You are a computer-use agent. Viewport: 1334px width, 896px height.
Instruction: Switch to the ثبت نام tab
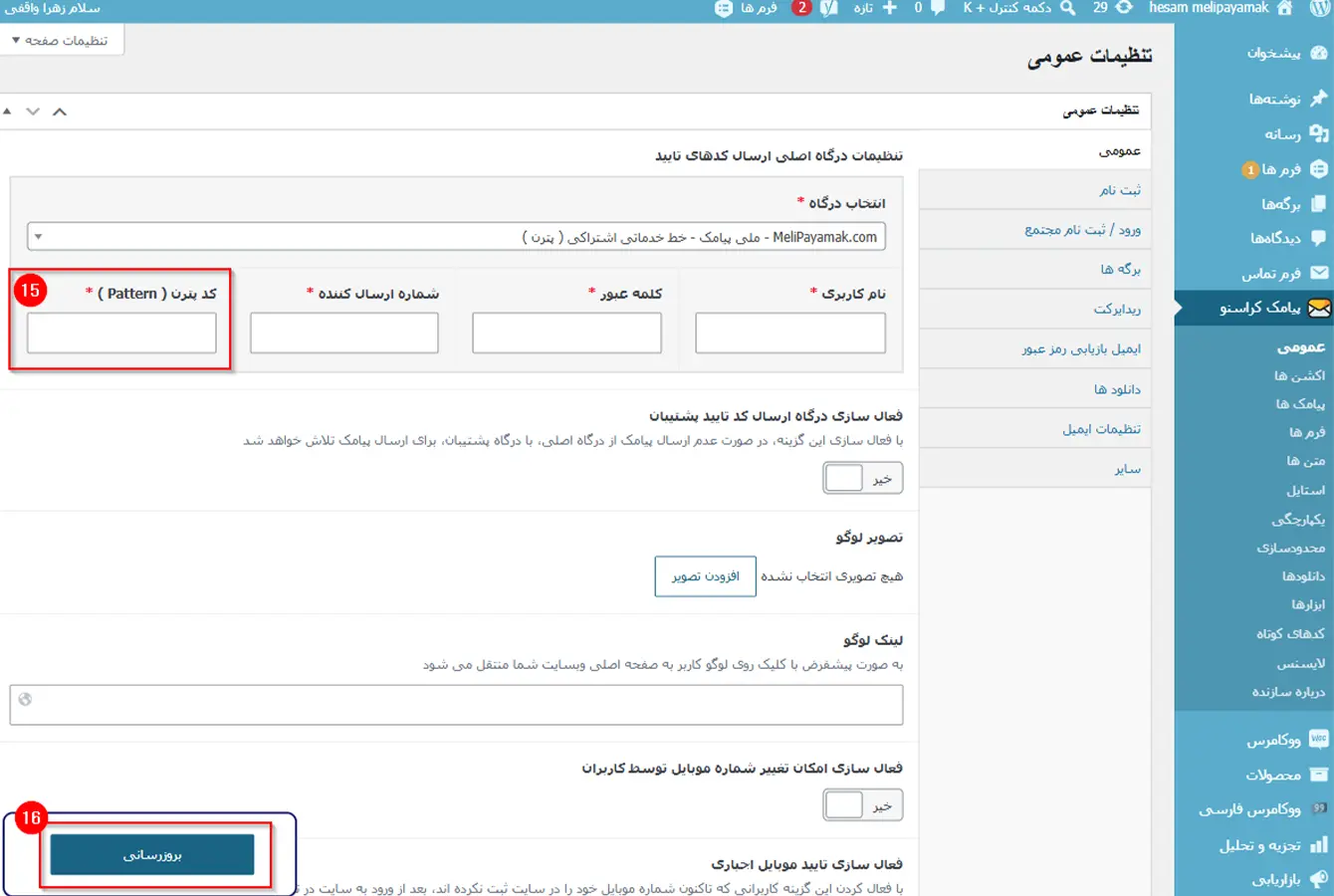pos(1035,189)
